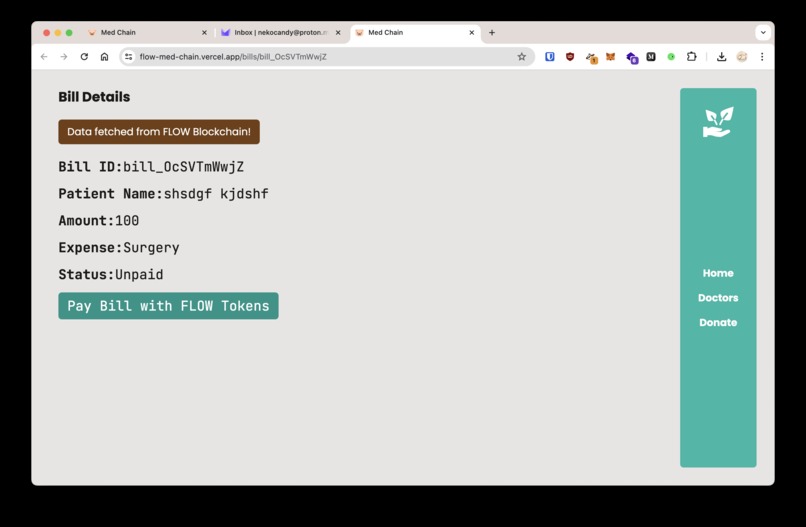
Task: Click the purple stacked-cubes extension icon
Action: tap(631, 58)
